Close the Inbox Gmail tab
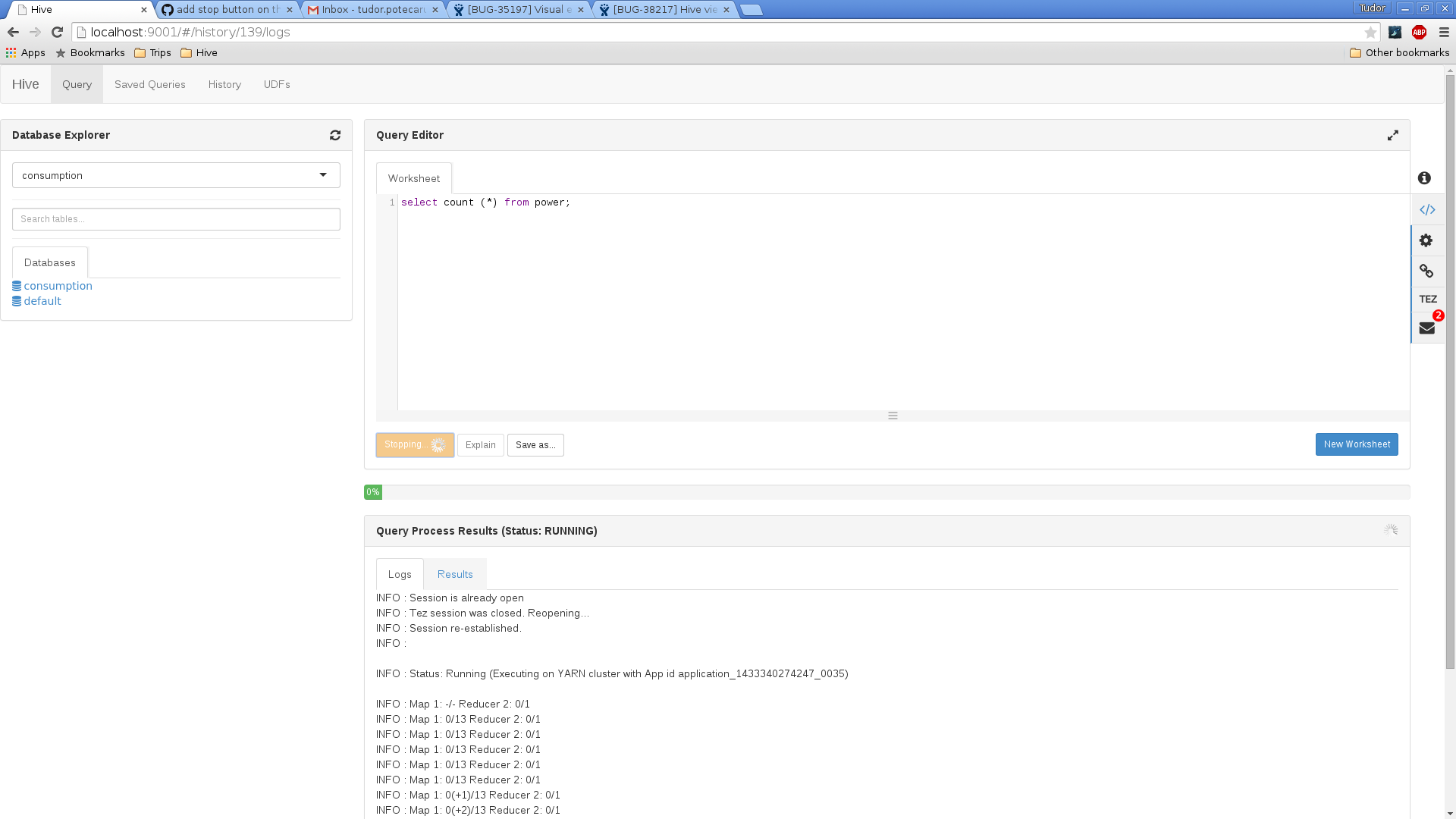This screenshot has height=819, width=1456. coord(435,10)
